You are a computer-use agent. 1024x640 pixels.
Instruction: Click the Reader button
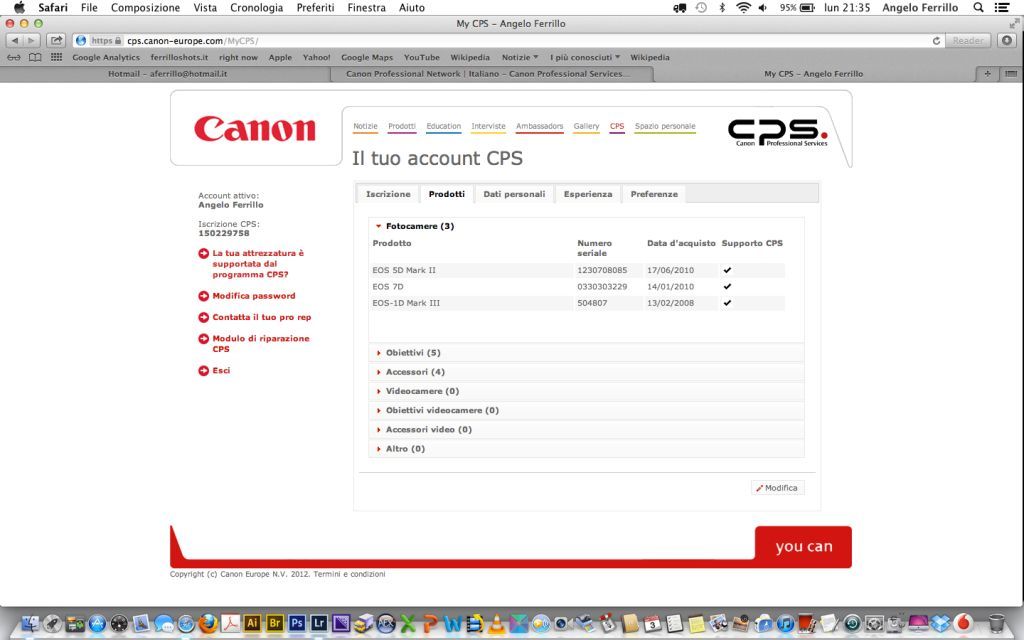point(968,40)
